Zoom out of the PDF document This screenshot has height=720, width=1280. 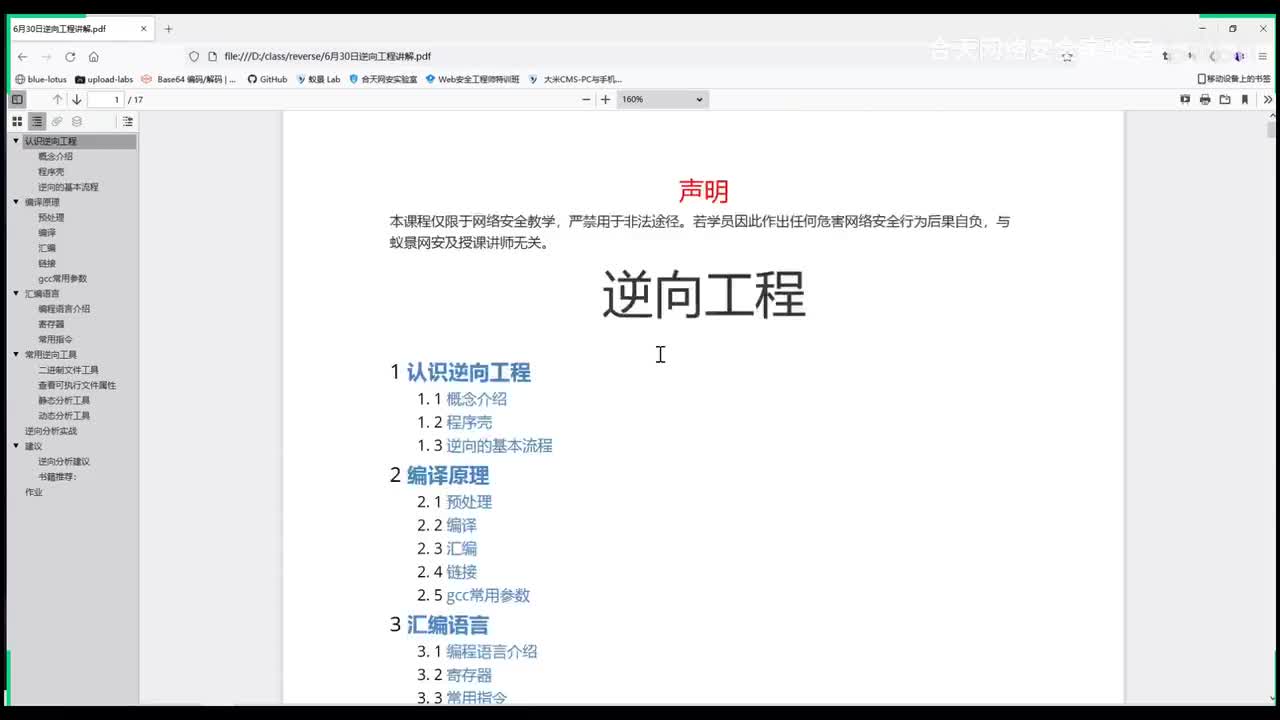coord(586,99)
